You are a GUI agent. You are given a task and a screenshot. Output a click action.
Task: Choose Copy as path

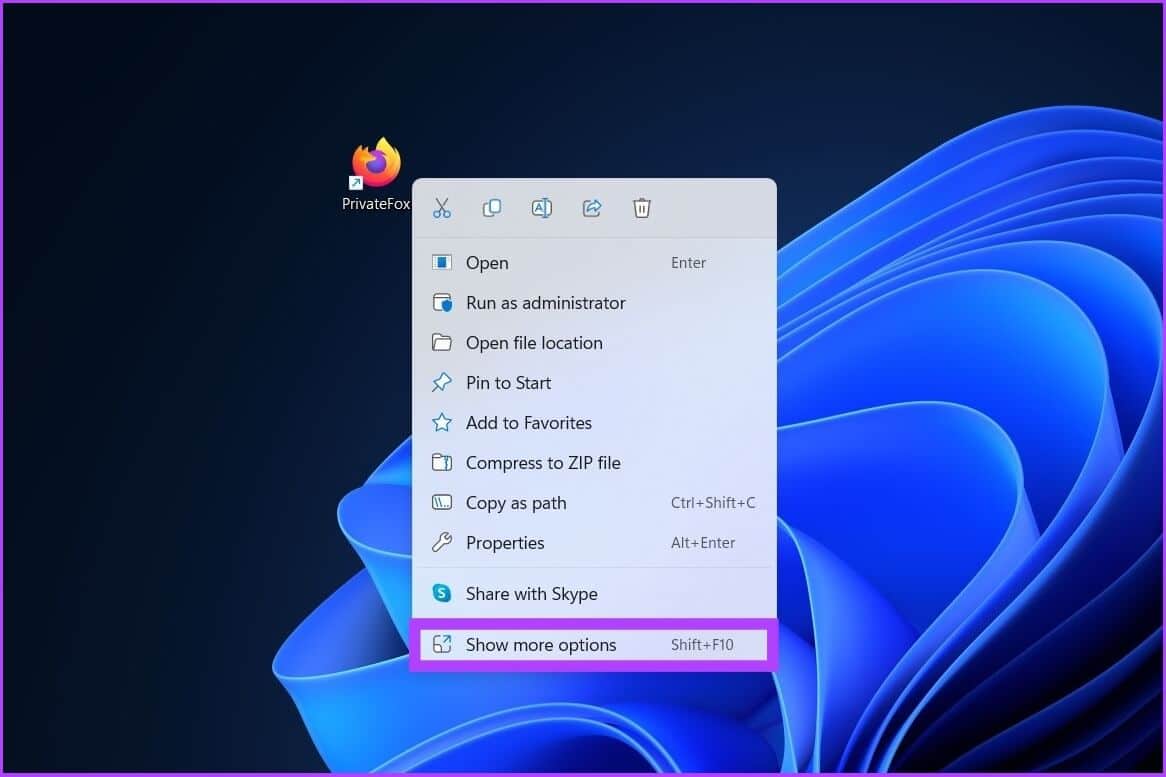click(x=594, y=503)
